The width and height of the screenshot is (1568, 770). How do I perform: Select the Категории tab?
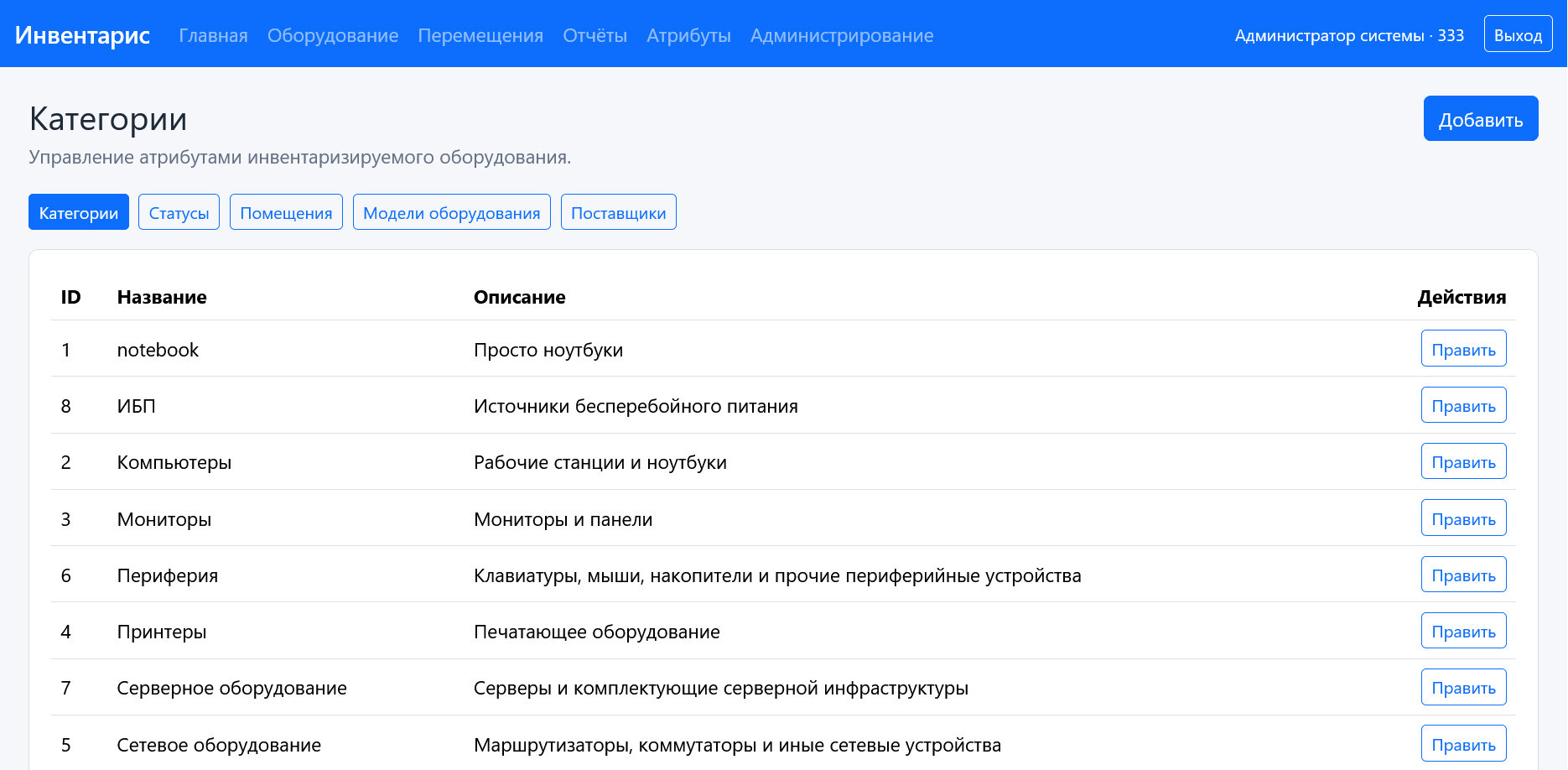pyautogui.click(x=79, y=212)
